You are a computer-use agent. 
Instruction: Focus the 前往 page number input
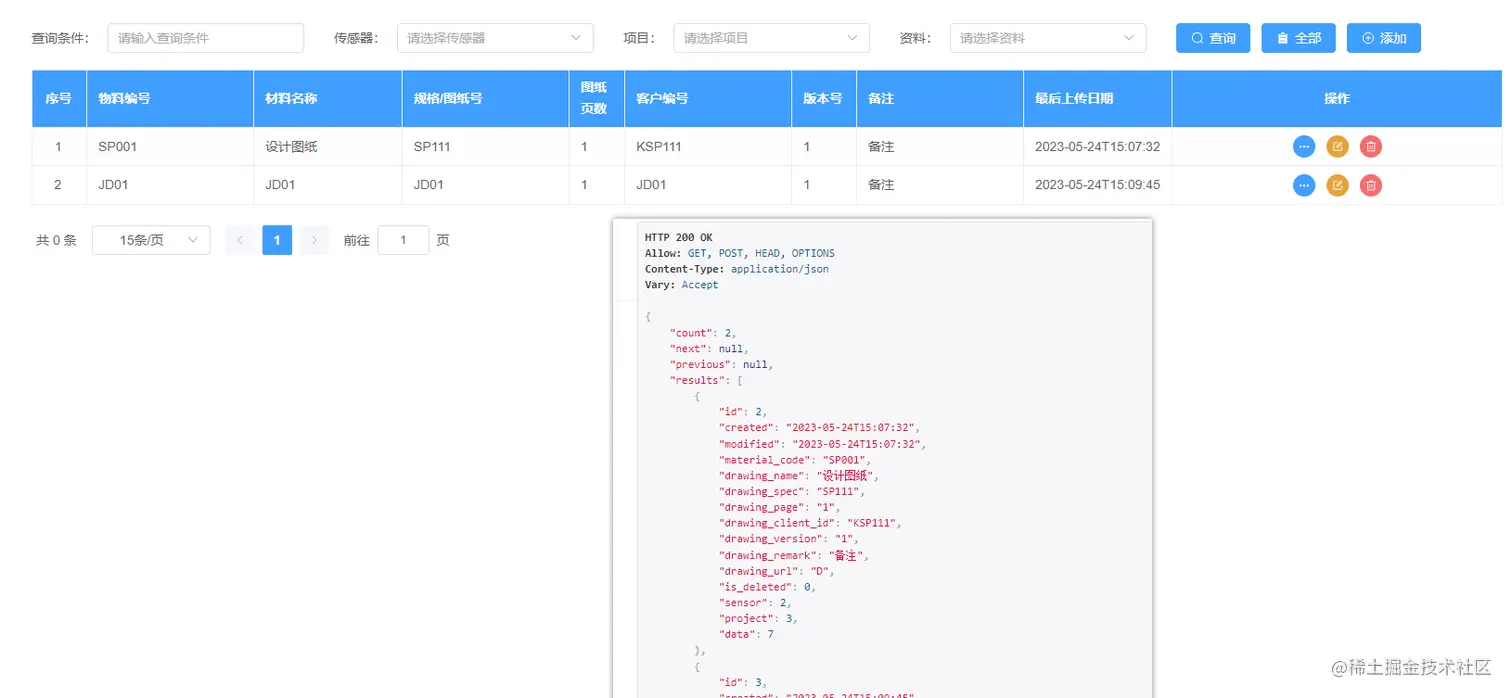[403, 240]
